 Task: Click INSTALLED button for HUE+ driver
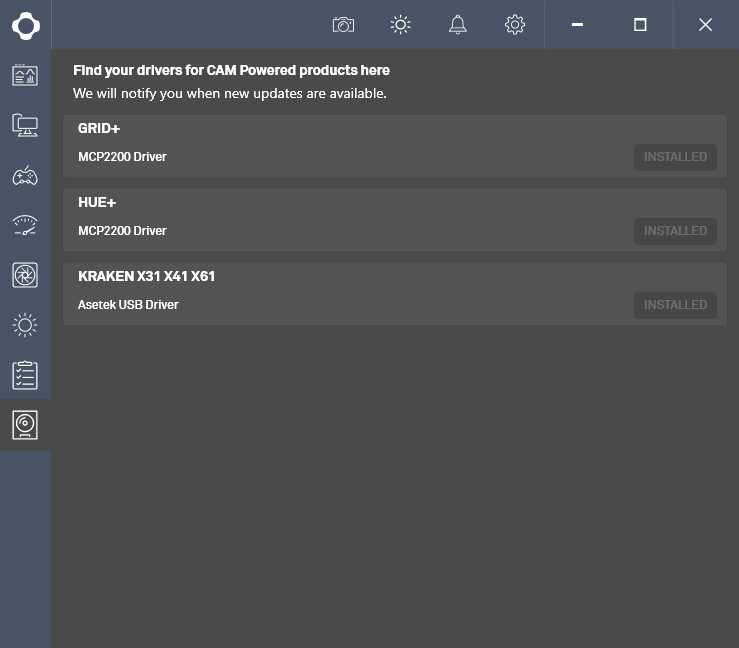click(675, 231)
